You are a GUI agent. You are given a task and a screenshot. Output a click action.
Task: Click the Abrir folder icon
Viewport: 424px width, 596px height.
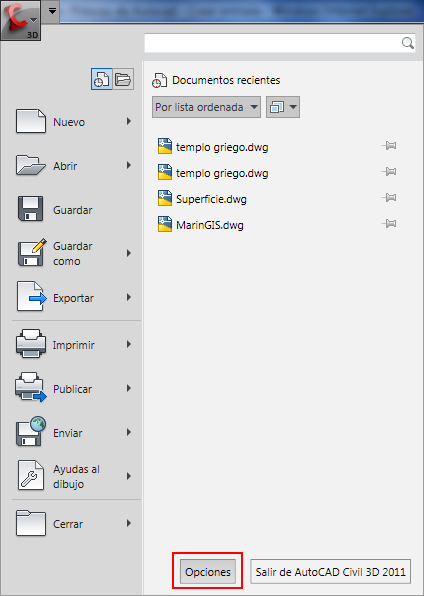(x=31, y=166)
